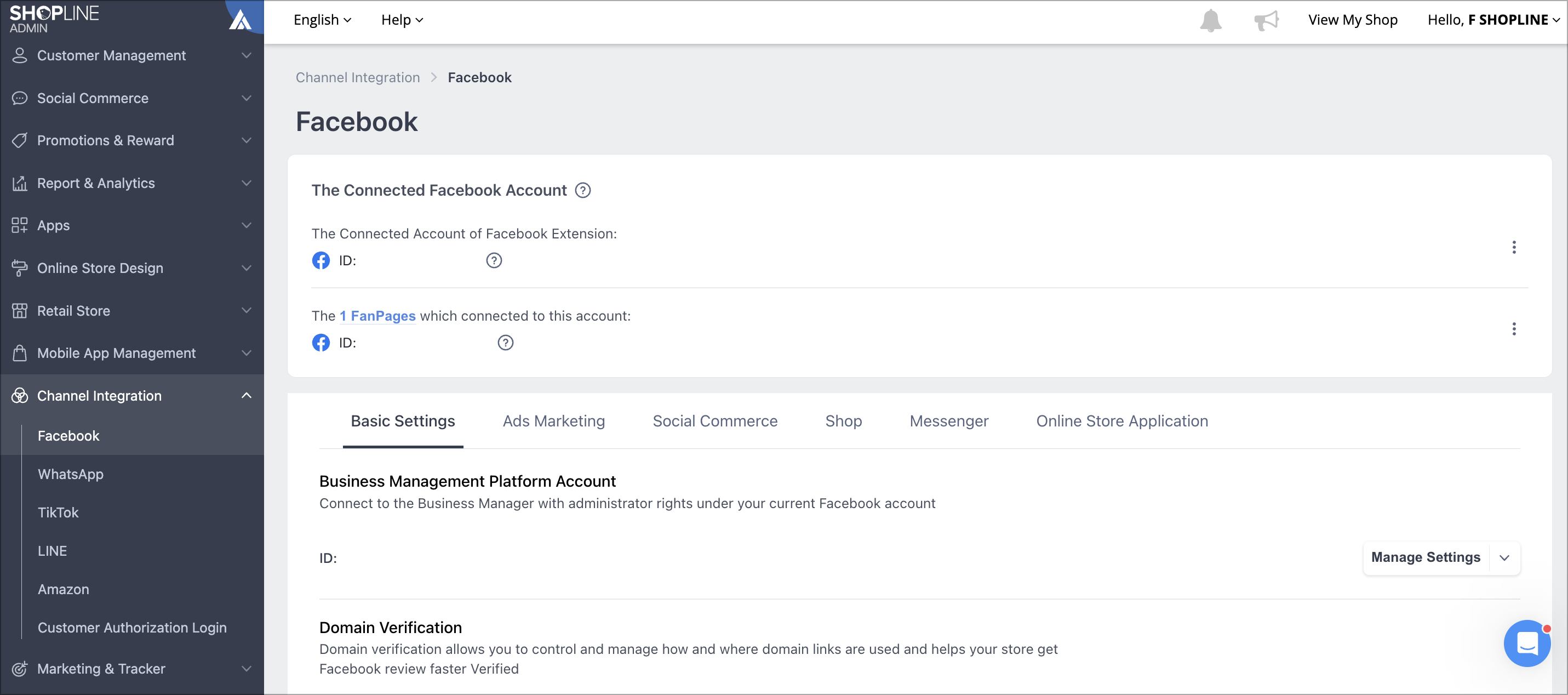
Task: Click the View My Shop link
Action: [x=1352, y=20]
